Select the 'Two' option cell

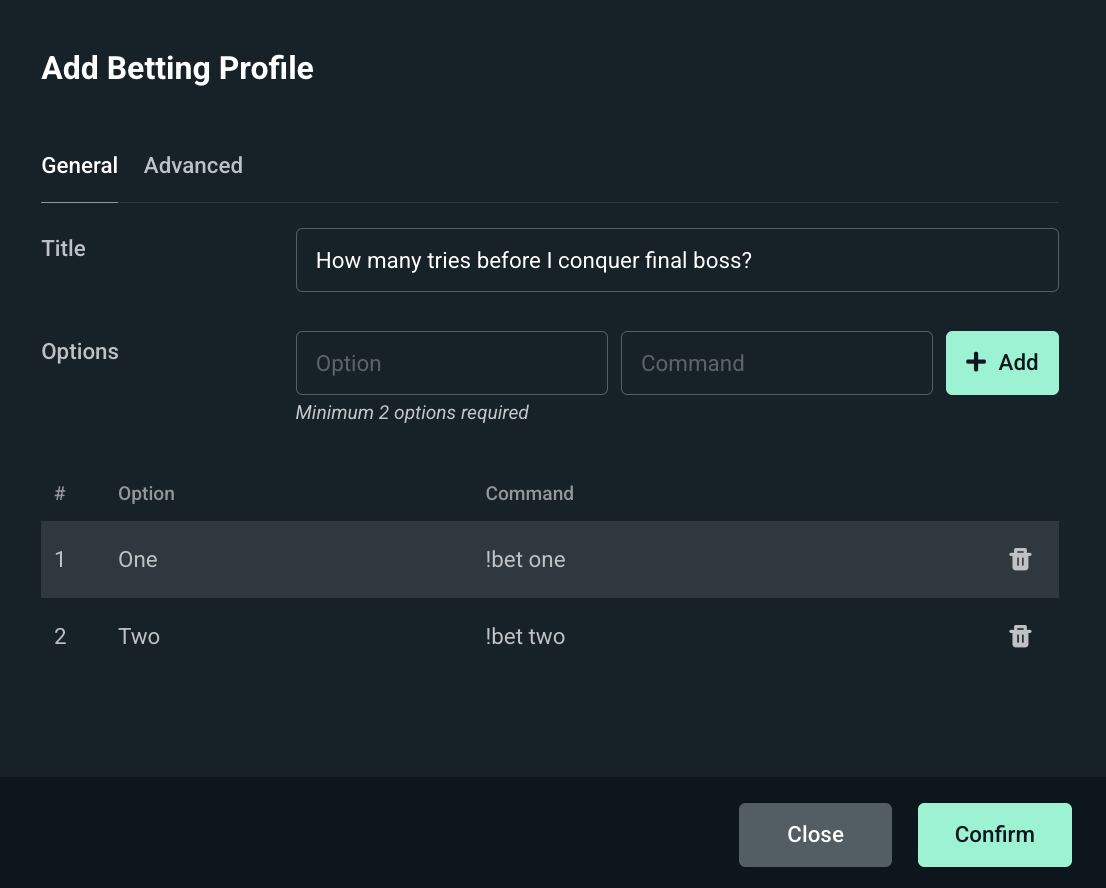coord(139,636)
